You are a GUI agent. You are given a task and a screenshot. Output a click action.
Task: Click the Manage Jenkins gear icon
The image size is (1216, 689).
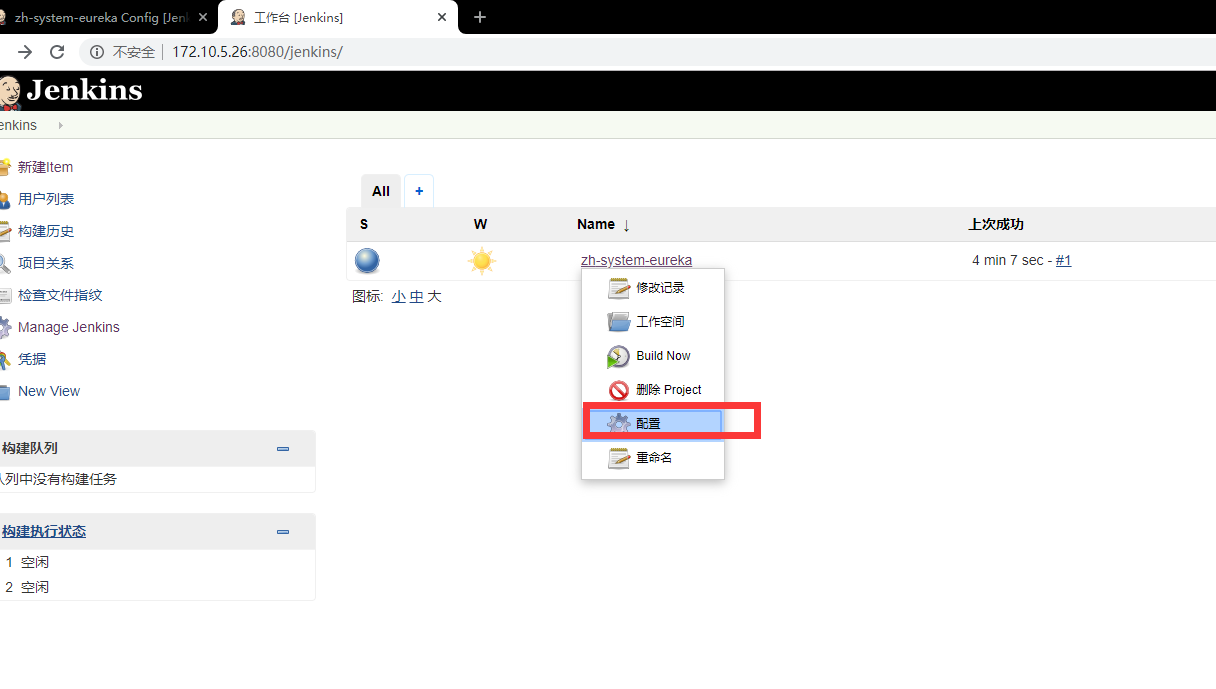point(5,327)
